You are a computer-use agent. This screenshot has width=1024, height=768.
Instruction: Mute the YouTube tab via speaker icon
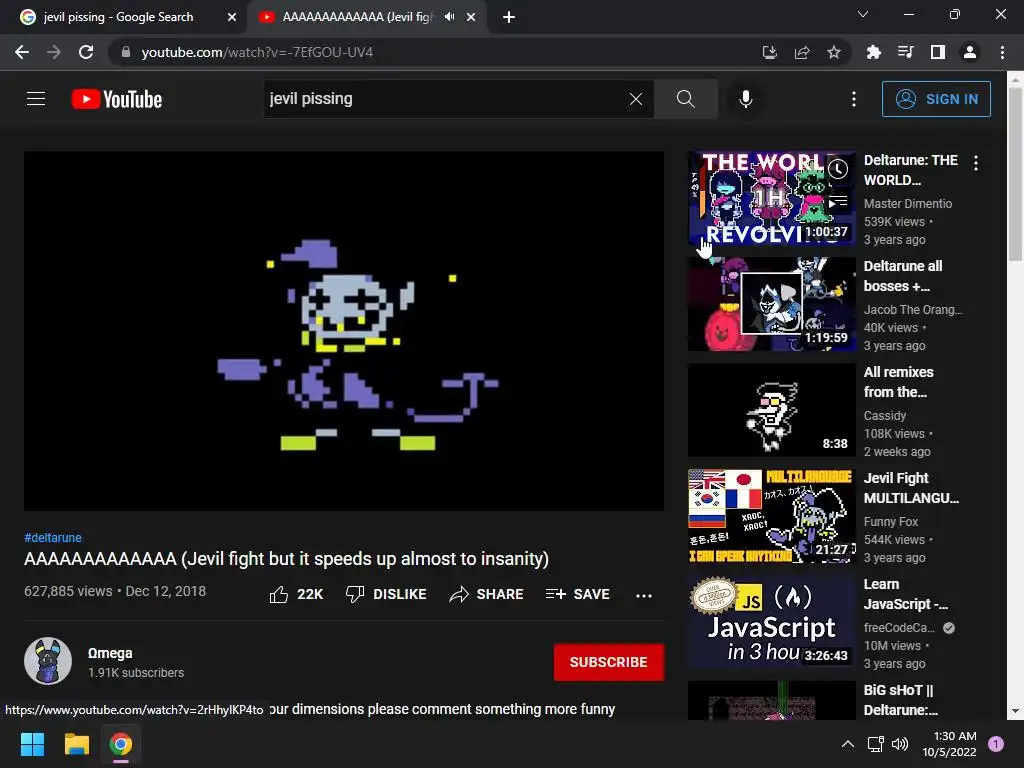point(449,17)
